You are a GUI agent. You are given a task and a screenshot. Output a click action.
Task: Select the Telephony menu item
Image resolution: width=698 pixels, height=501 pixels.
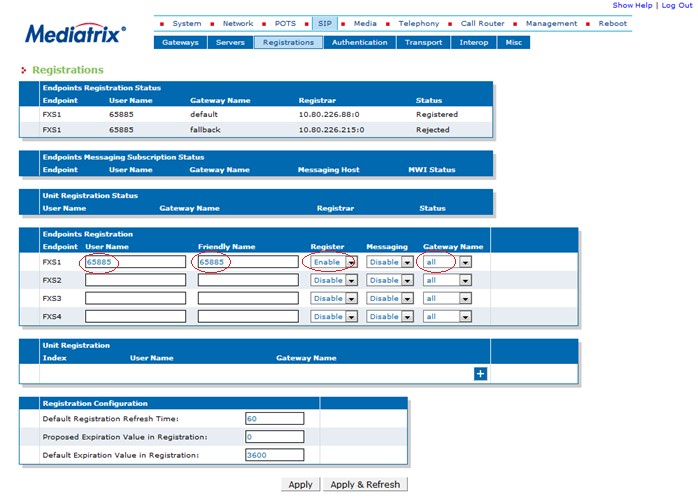(x=418, y=24)
